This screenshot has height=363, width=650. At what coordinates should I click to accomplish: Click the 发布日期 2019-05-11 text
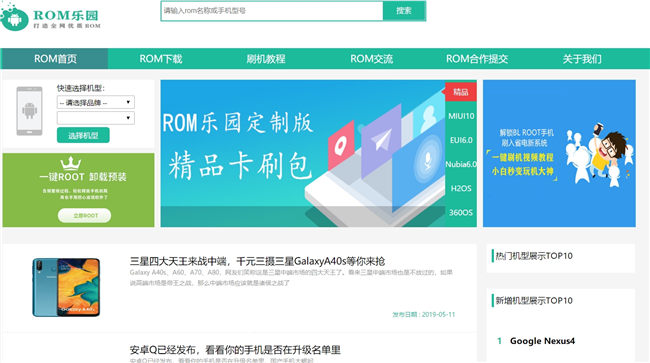tap(424, 315)
